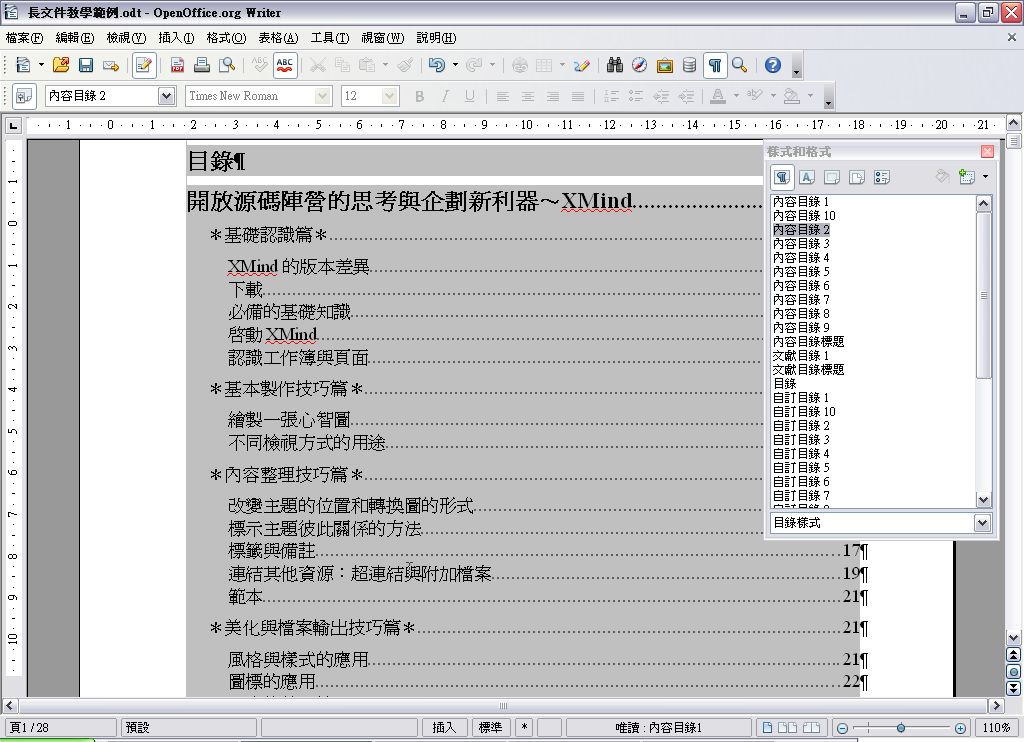Click zoom out minus button
Viewport: 1024px width, 742px height.
pos(842,728)
